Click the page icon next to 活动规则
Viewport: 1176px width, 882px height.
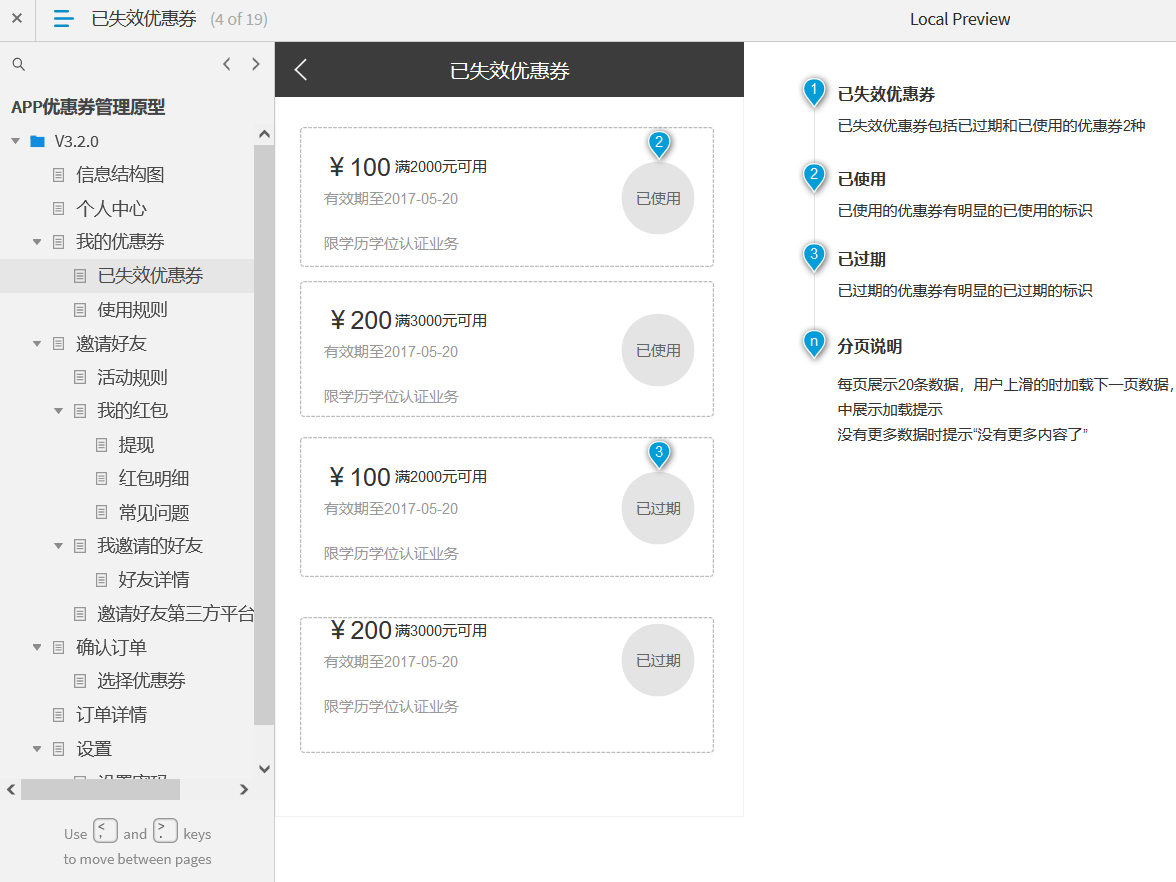[x=80, y=377]
